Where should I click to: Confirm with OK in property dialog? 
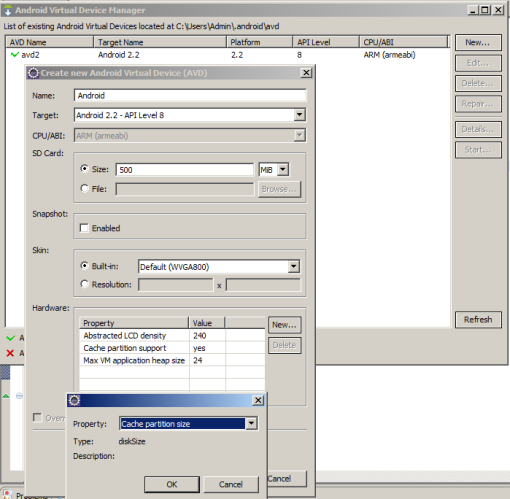click(172, 484)
